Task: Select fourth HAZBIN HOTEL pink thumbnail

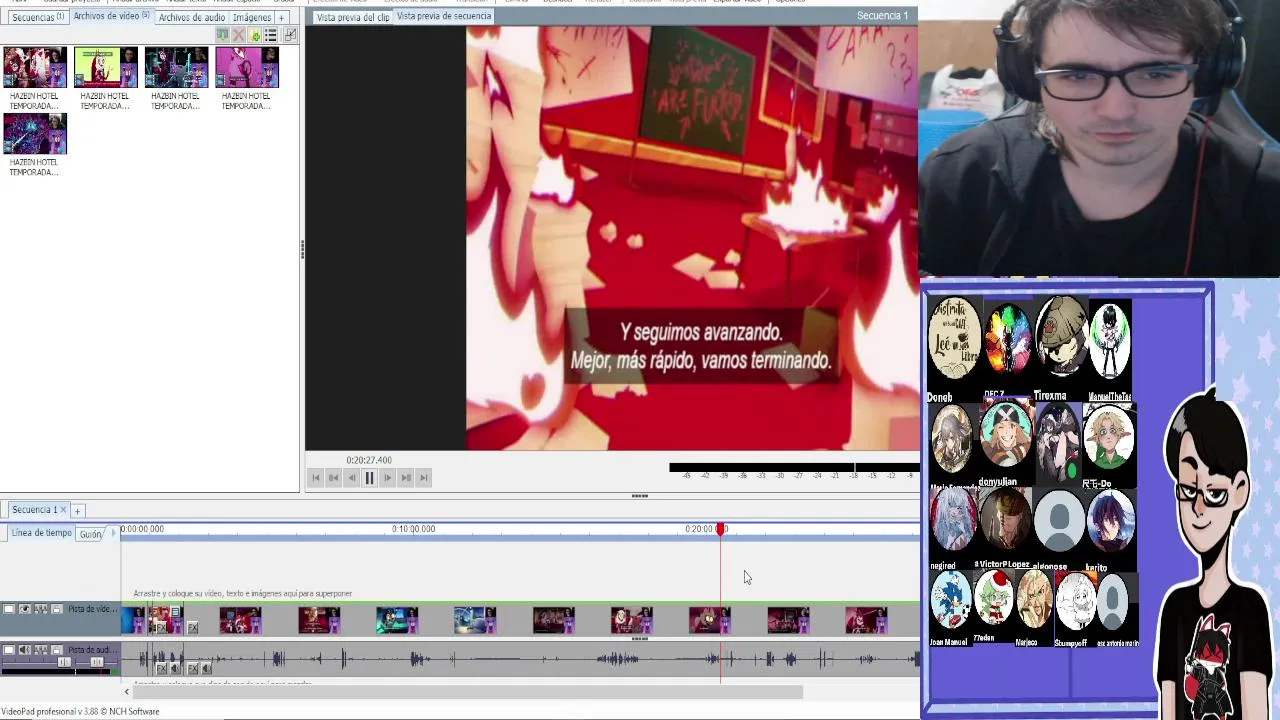Action: pos(246,67)
